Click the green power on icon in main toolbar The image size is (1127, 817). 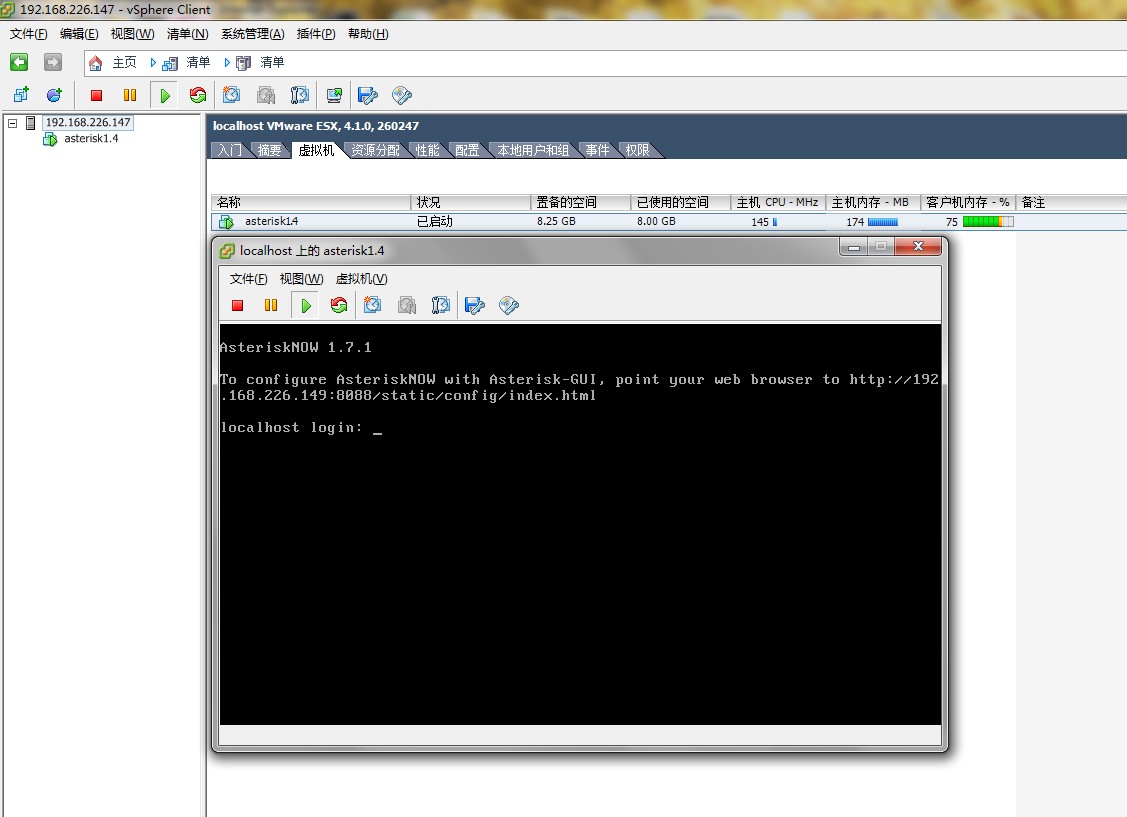[x=165, y=95]
